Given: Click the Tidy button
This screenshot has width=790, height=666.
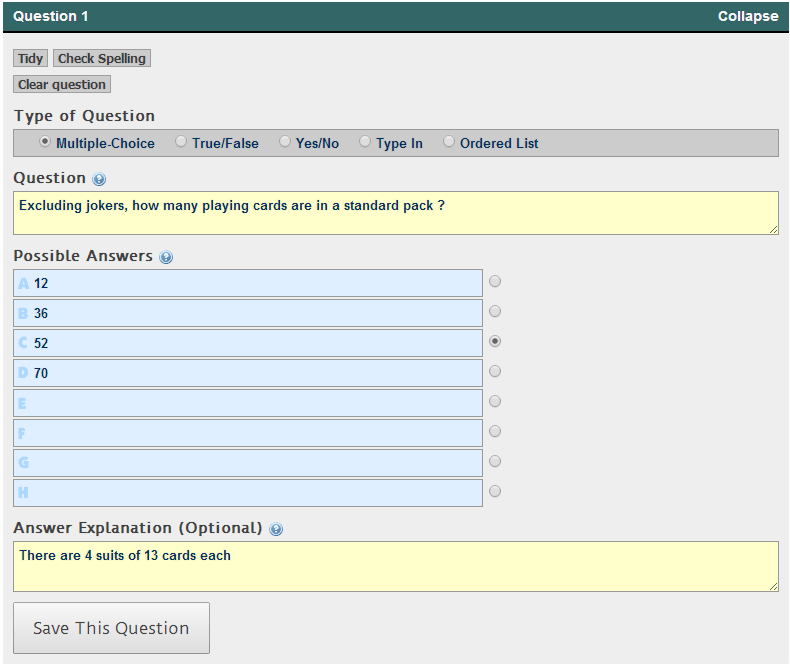Looking at the screenshot, I should pyautogui.click(x=30, y=58).
